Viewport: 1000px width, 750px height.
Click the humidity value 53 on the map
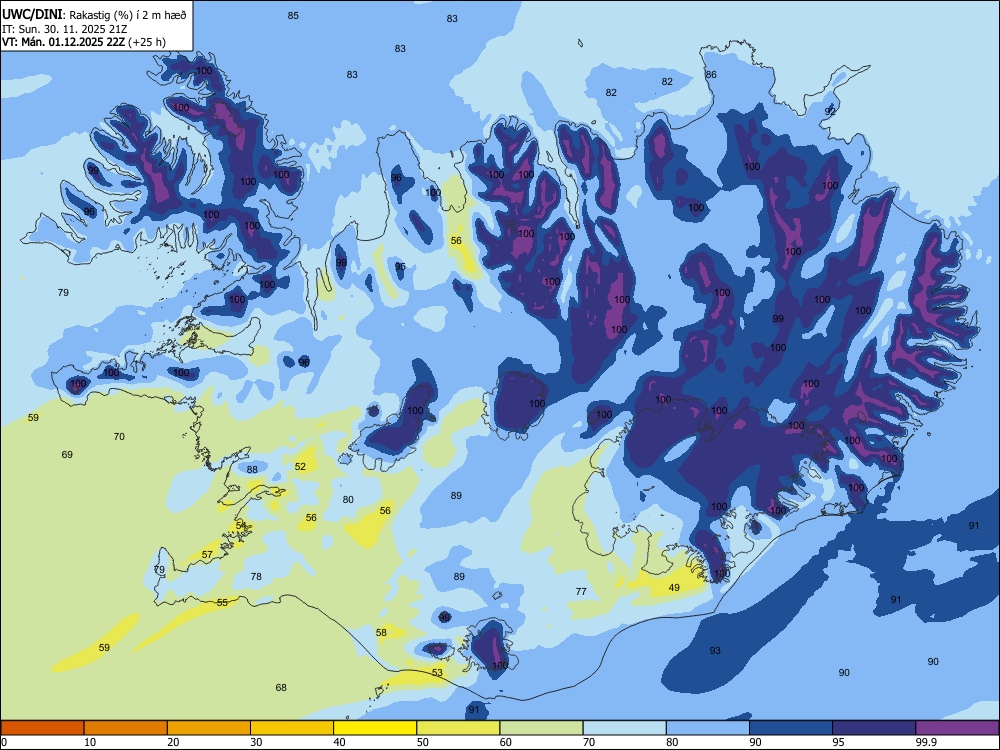click(437, 672)
